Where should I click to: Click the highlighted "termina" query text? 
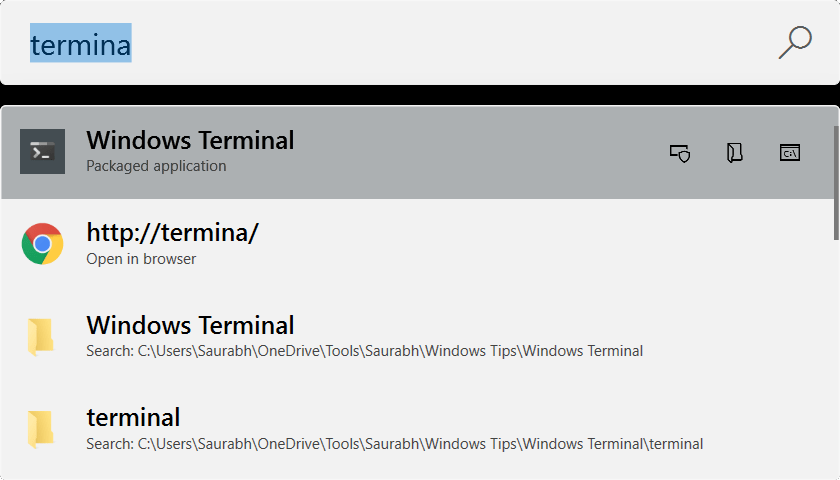(80, 45)
